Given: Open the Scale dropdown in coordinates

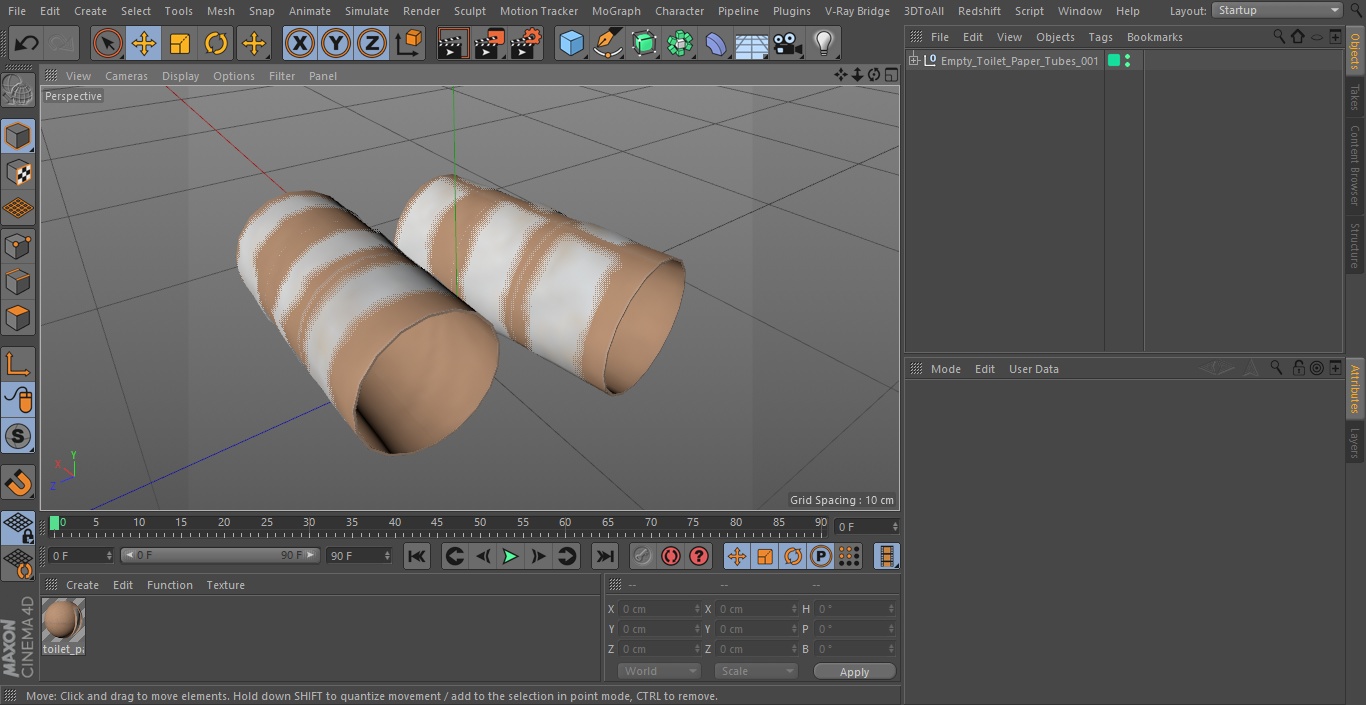Looking at the screenshot, I should (x=755, y=671).
